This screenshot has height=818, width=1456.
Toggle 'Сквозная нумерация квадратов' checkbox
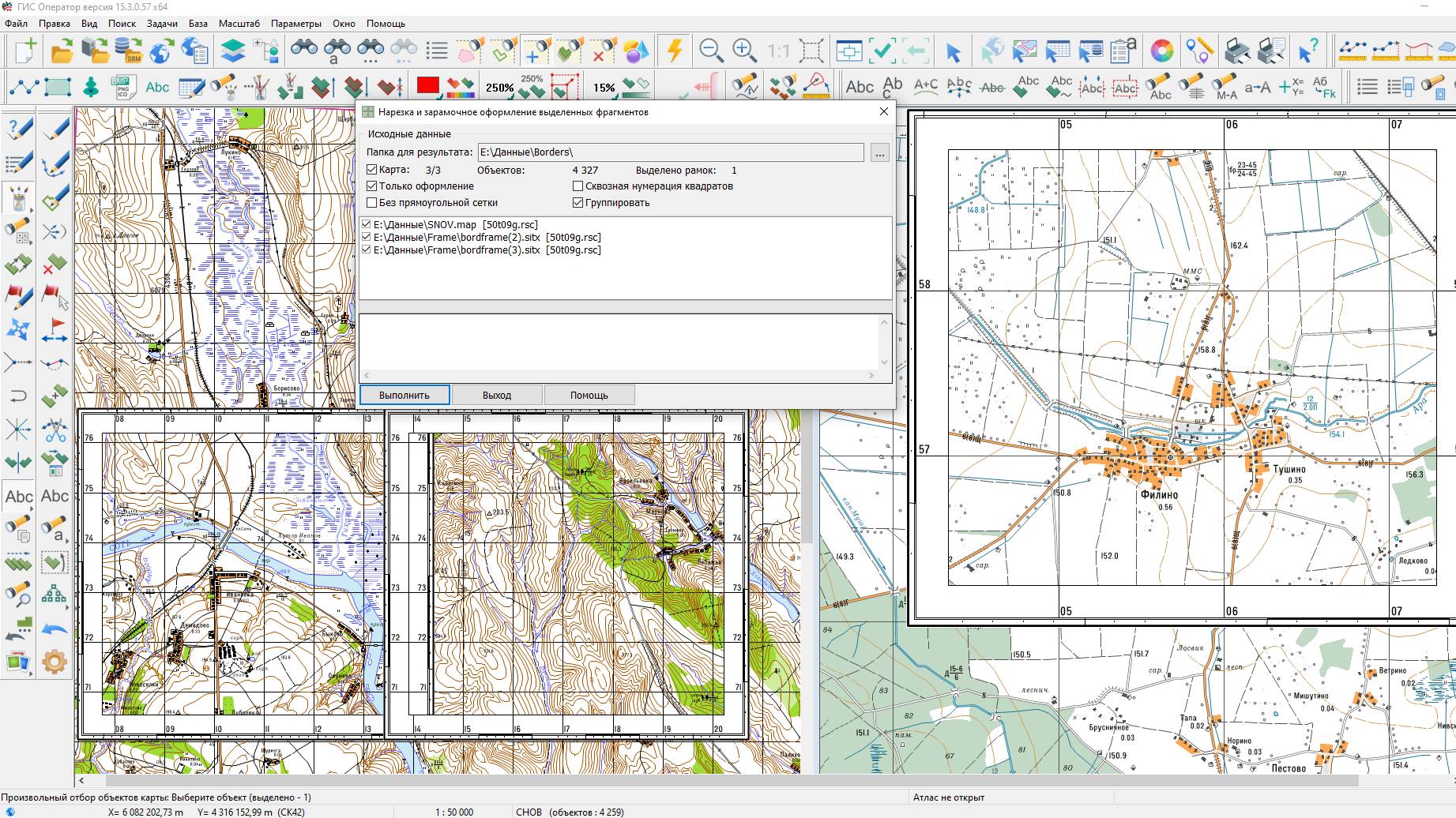click(x=578, y=186)
